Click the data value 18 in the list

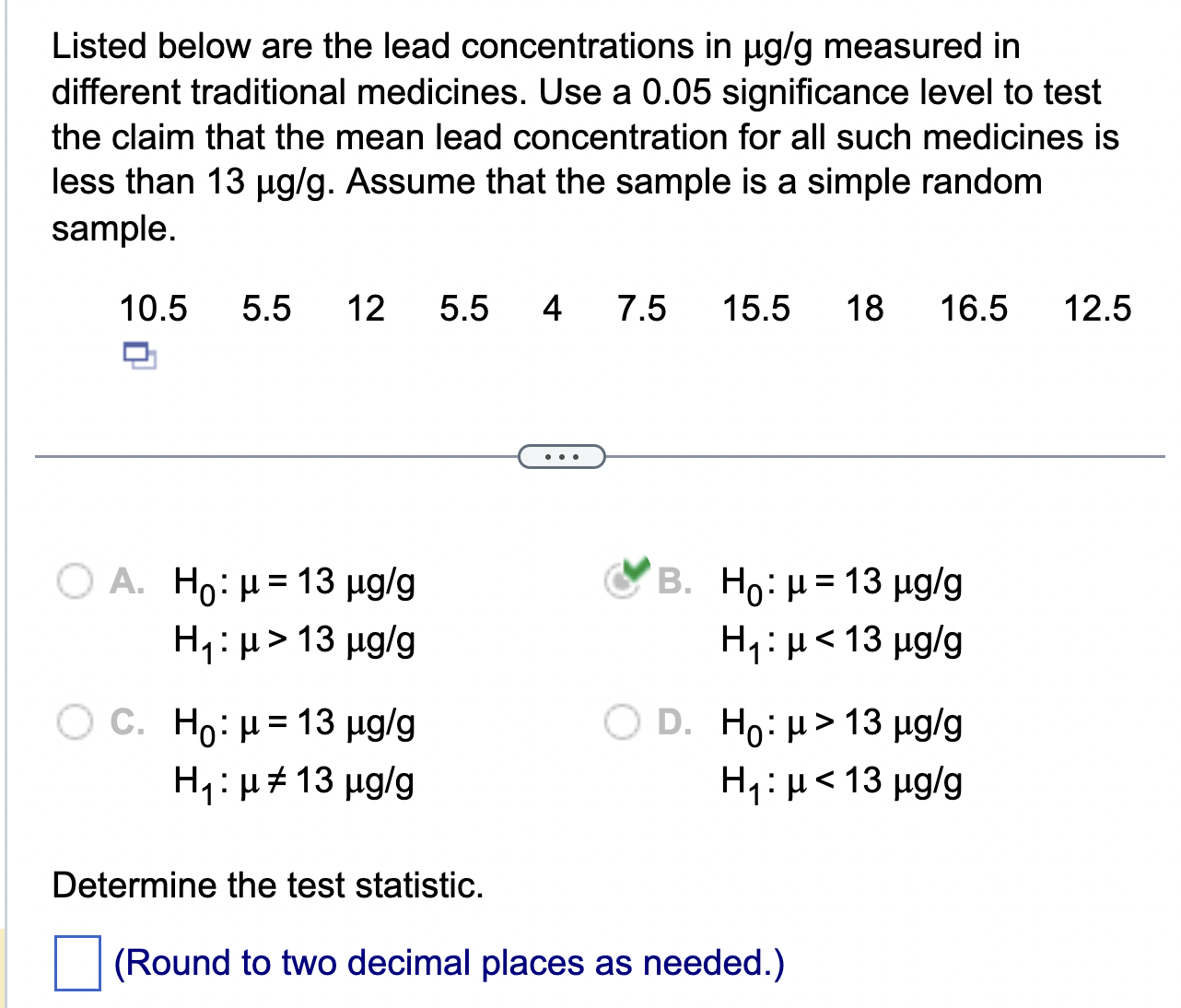[864, 310]
